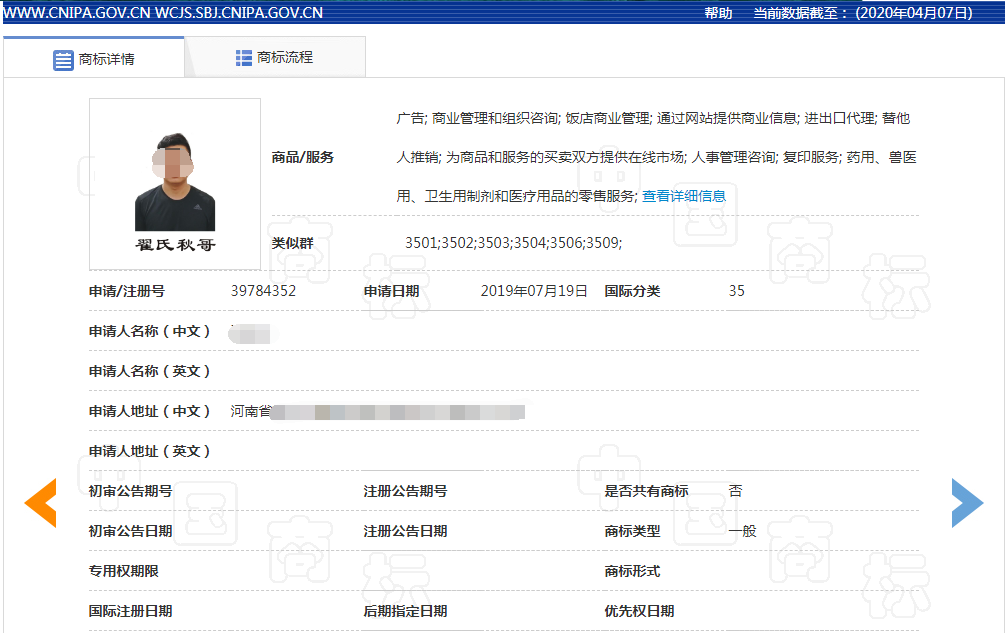1006x633 pixels.
Task: Click the orange previous-record arrow
Action: point(40,503)
